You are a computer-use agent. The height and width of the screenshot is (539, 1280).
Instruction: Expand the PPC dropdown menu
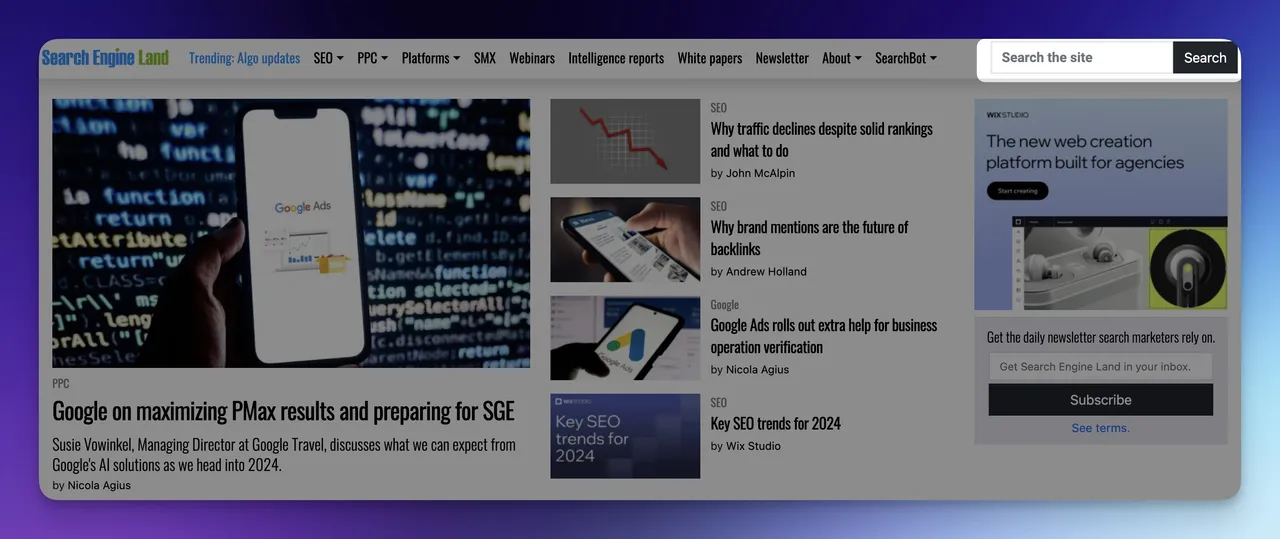pyautogui.click(x=372, y=58)
